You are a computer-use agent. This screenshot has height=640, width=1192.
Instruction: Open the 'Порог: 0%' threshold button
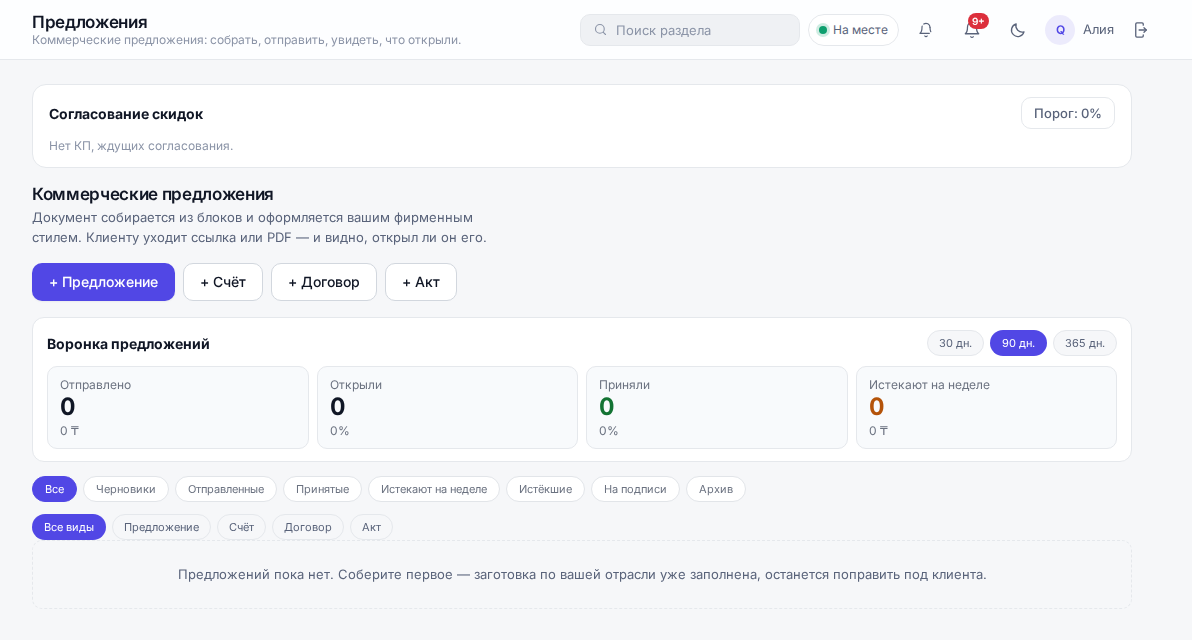tap(1067, 113)
